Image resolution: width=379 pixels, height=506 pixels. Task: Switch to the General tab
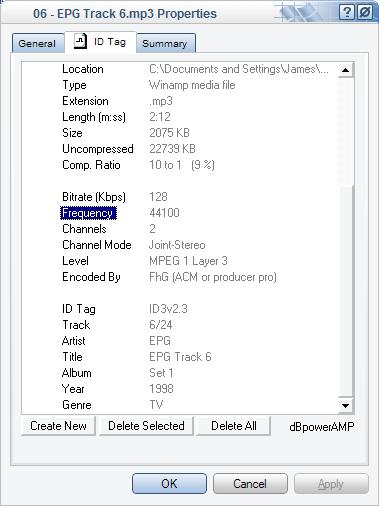(38, 43)
